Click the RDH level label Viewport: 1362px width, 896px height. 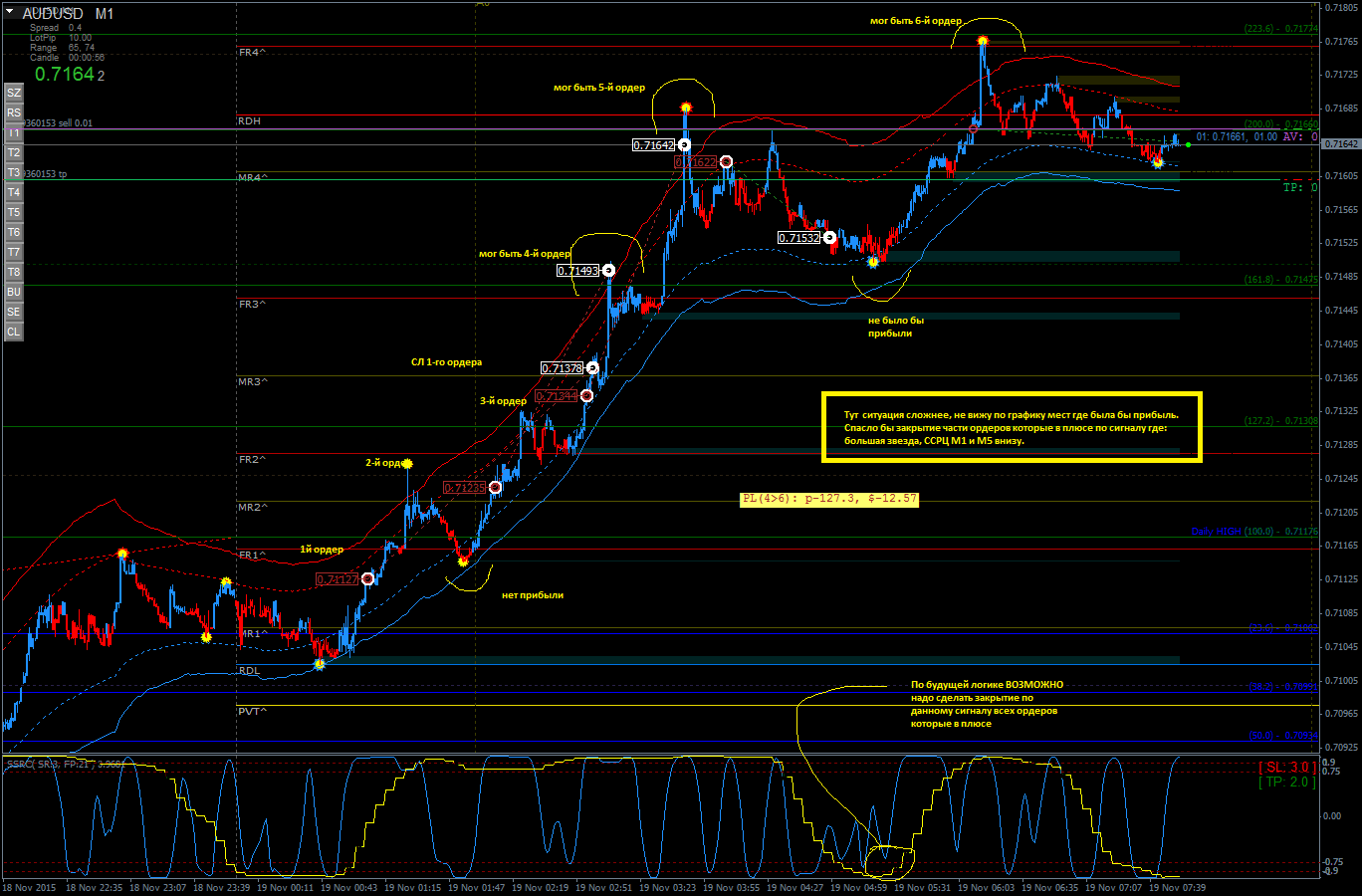tap(249, 120)
